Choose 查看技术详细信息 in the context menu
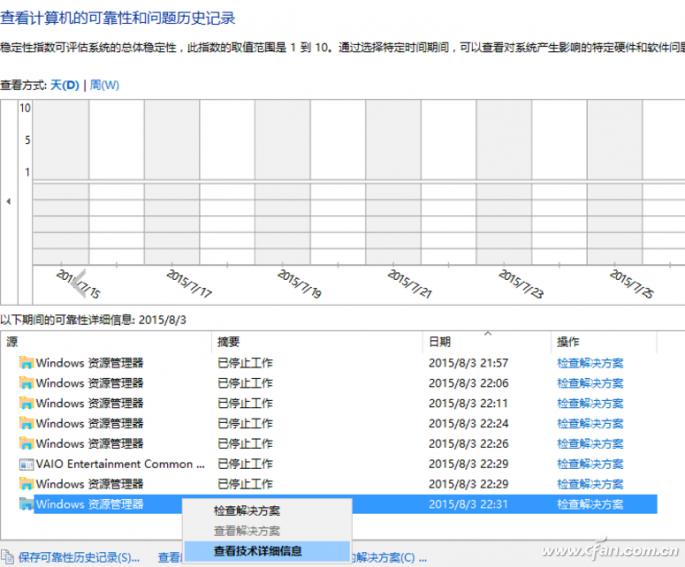The height and width of the screenshot is (567, 685). [258, 551]
